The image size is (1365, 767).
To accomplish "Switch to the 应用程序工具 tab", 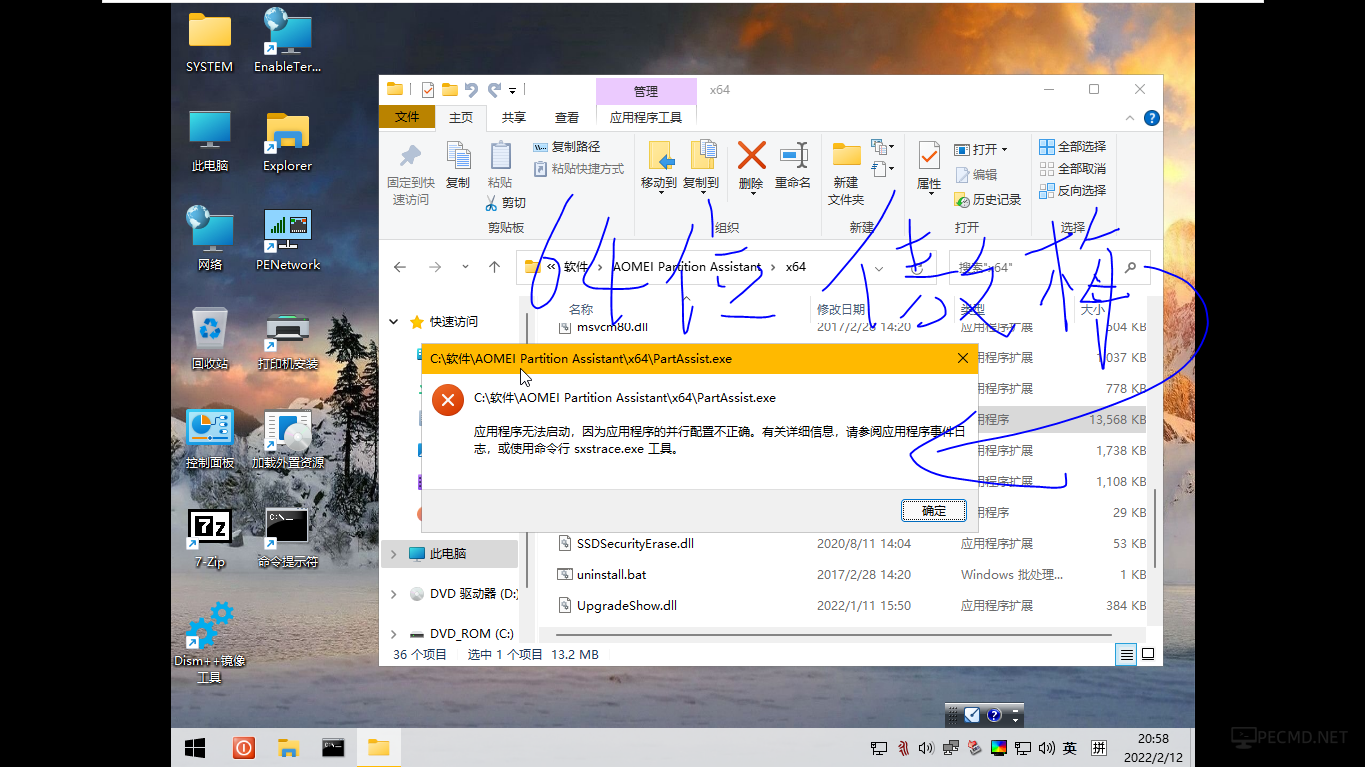I will point(646,118).
